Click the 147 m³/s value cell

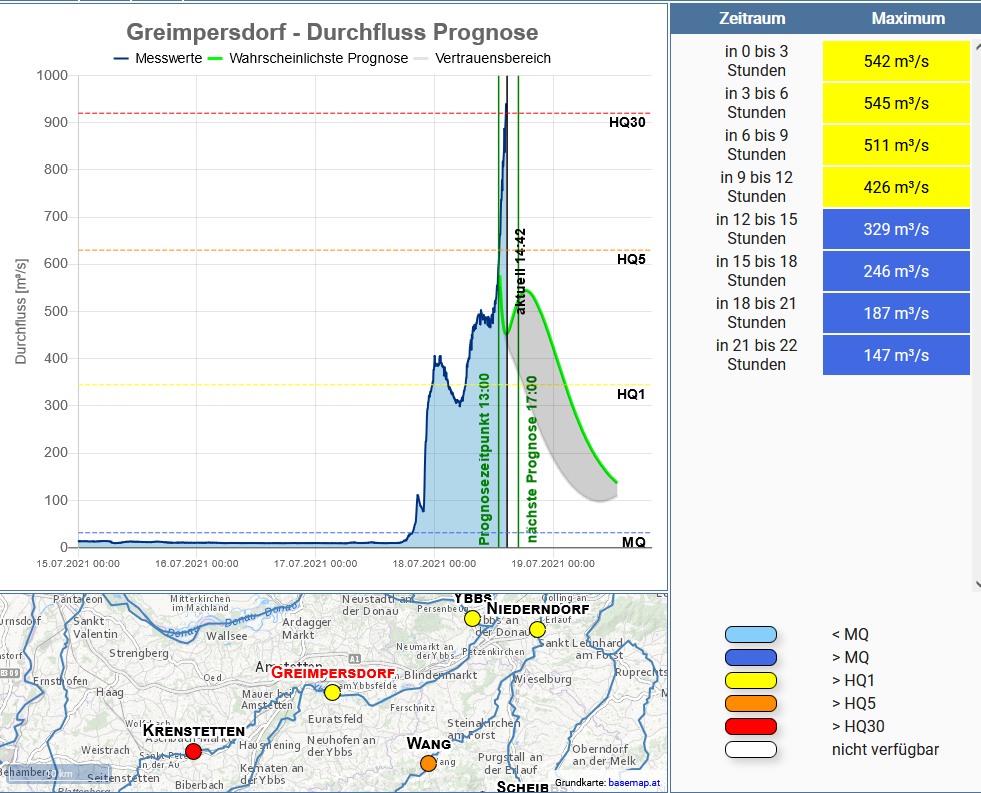coord(896,355)
